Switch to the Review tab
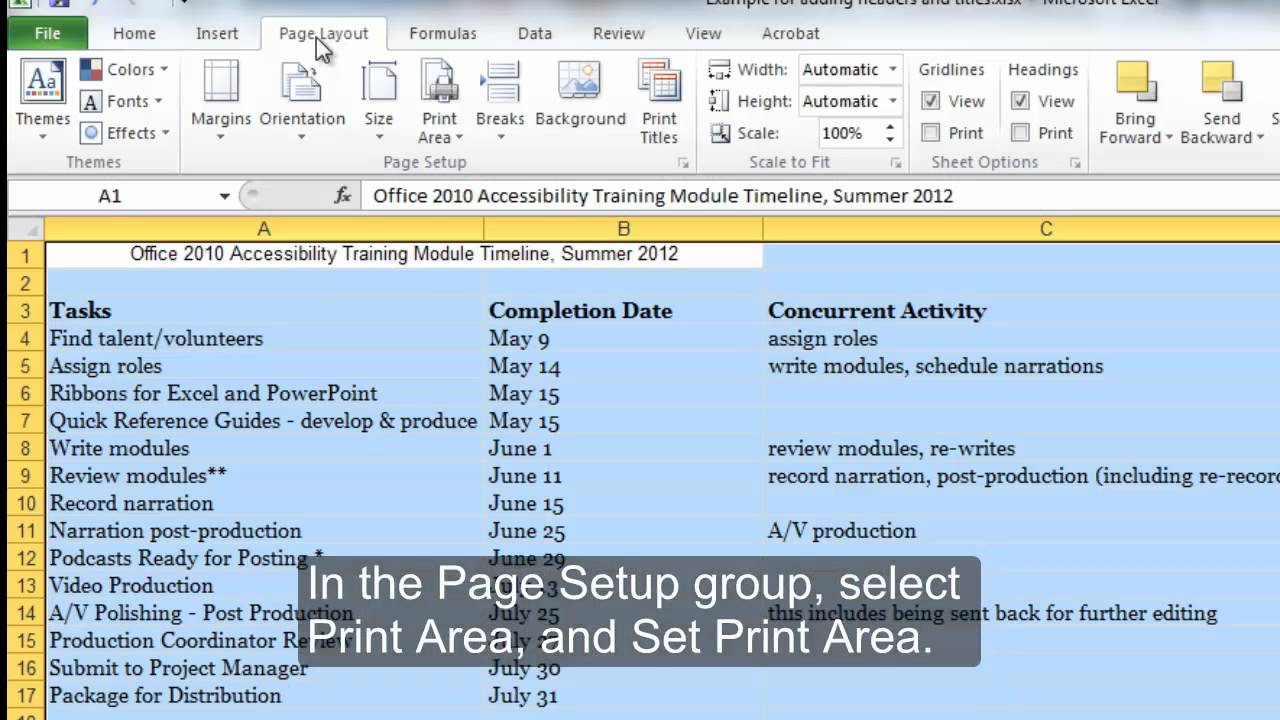 pyautogui.click(x=619, y=33)
